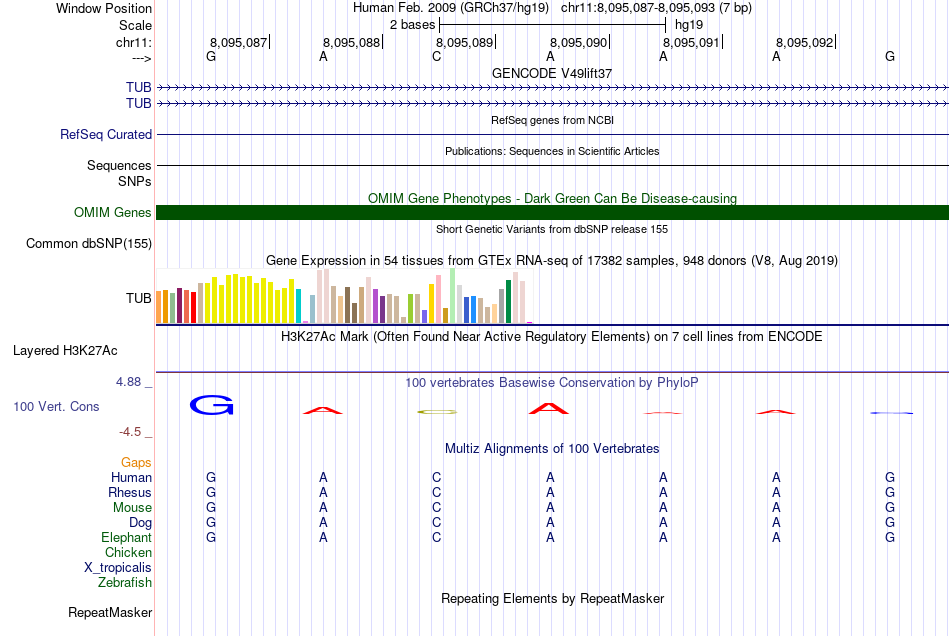This screenshot has width=950, height=636.
Task: Click the SNPs track label
Action: pyautogui.click(x=135, y=181)
